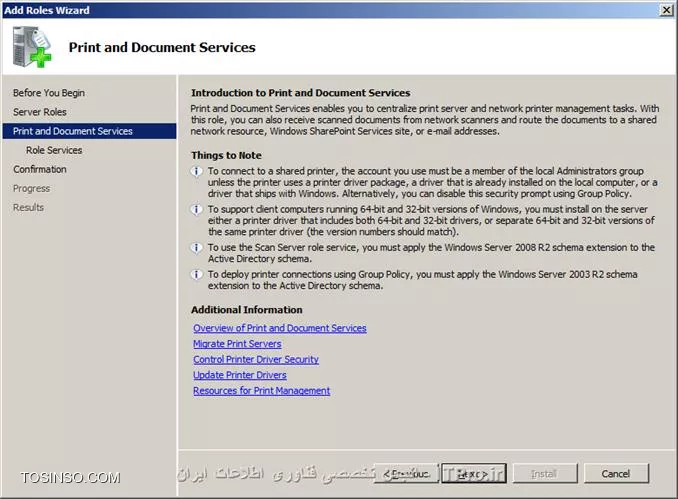678x499 pixels.
Task: Click info icon beside Scan Server note
Action: pyautogui.click(x=197, y=248)
